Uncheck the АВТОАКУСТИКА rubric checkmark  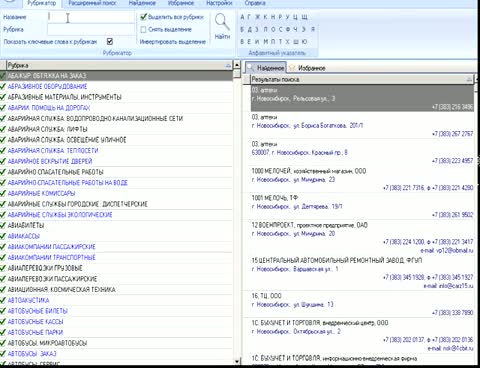[3, 300]
